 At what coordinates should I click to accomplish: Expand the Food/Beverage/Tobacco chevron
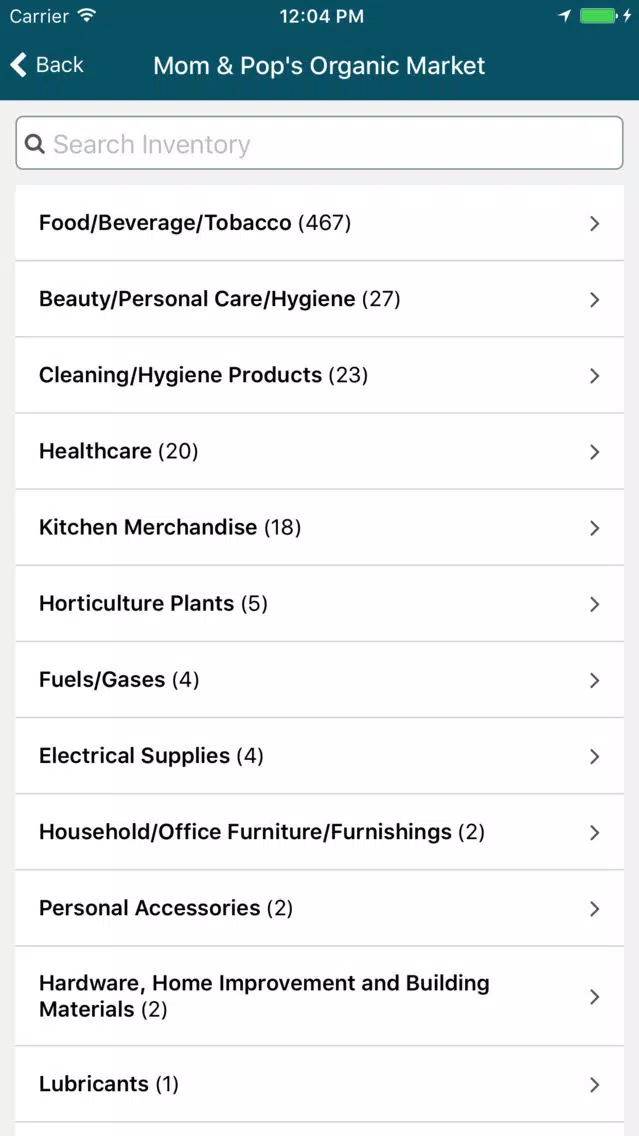(x=594, y=223)
